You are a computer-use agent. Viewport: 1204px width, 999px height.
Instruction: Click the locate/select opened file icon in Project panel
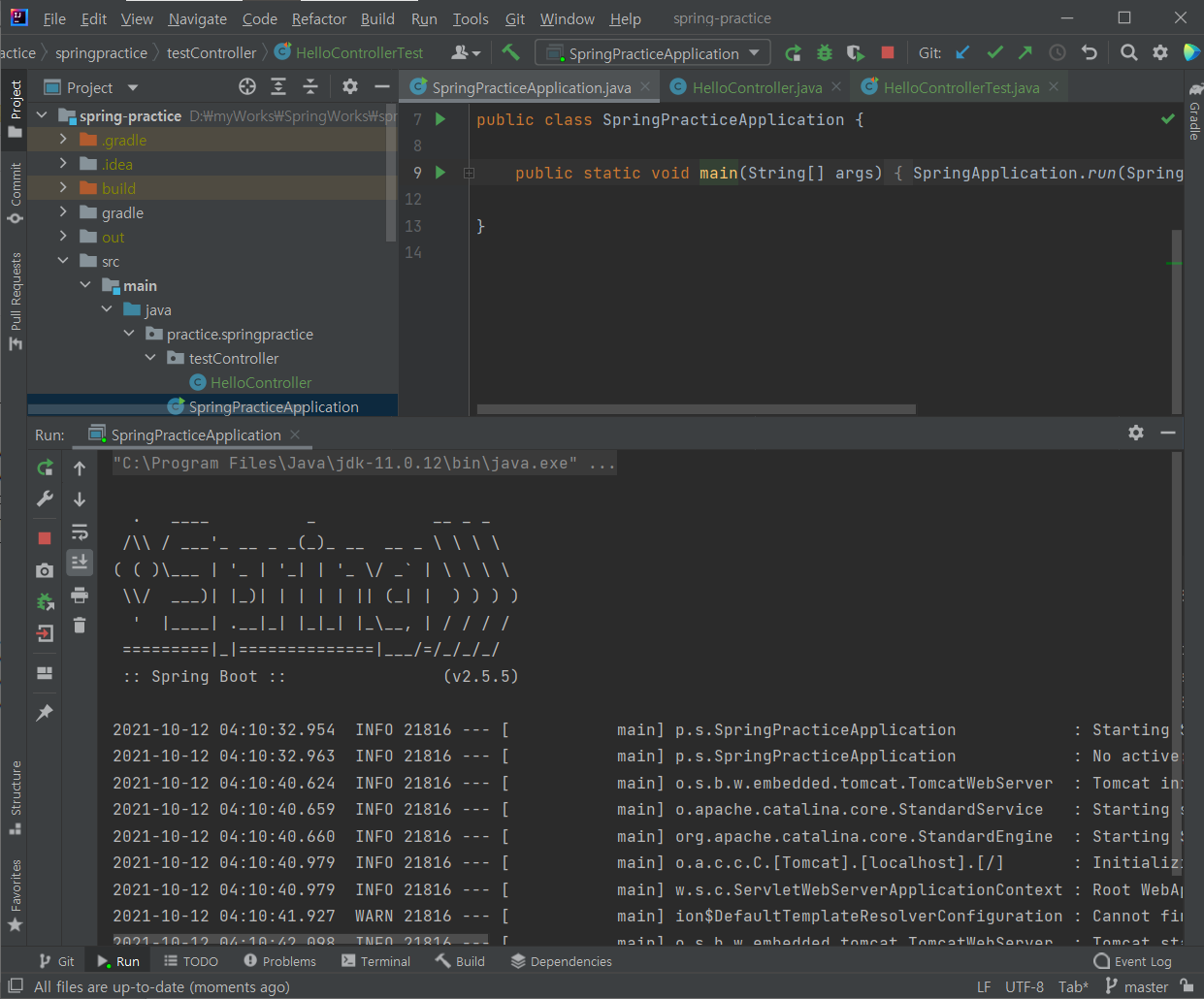click(247, 87)
